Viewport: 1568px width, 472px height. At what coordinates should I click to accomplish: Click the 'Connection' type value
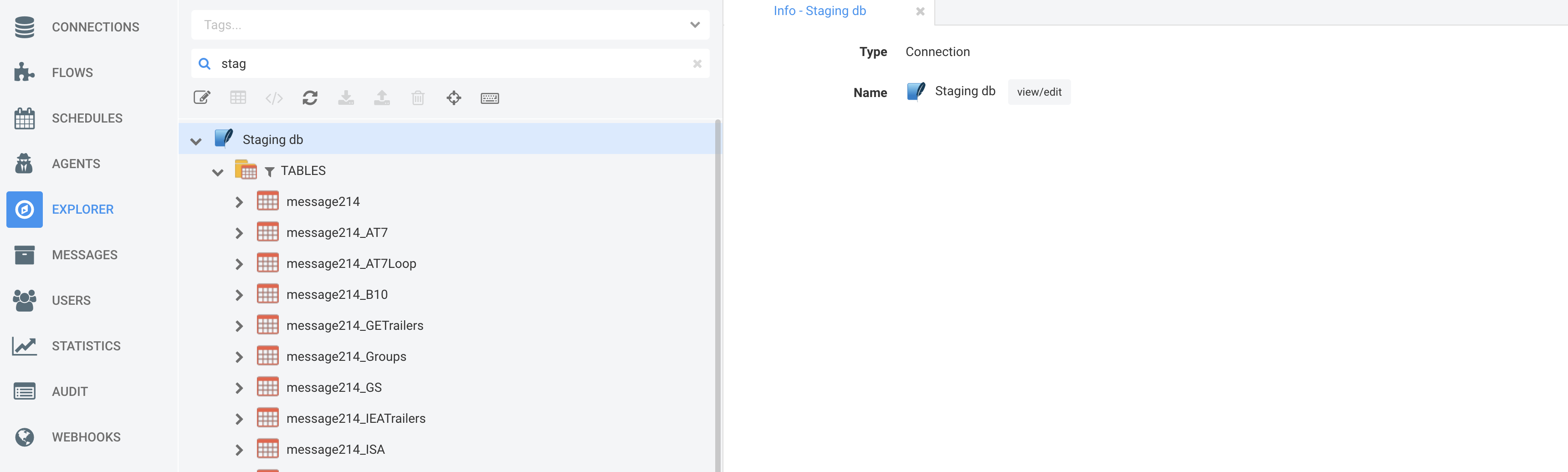[x=938, y=52]
